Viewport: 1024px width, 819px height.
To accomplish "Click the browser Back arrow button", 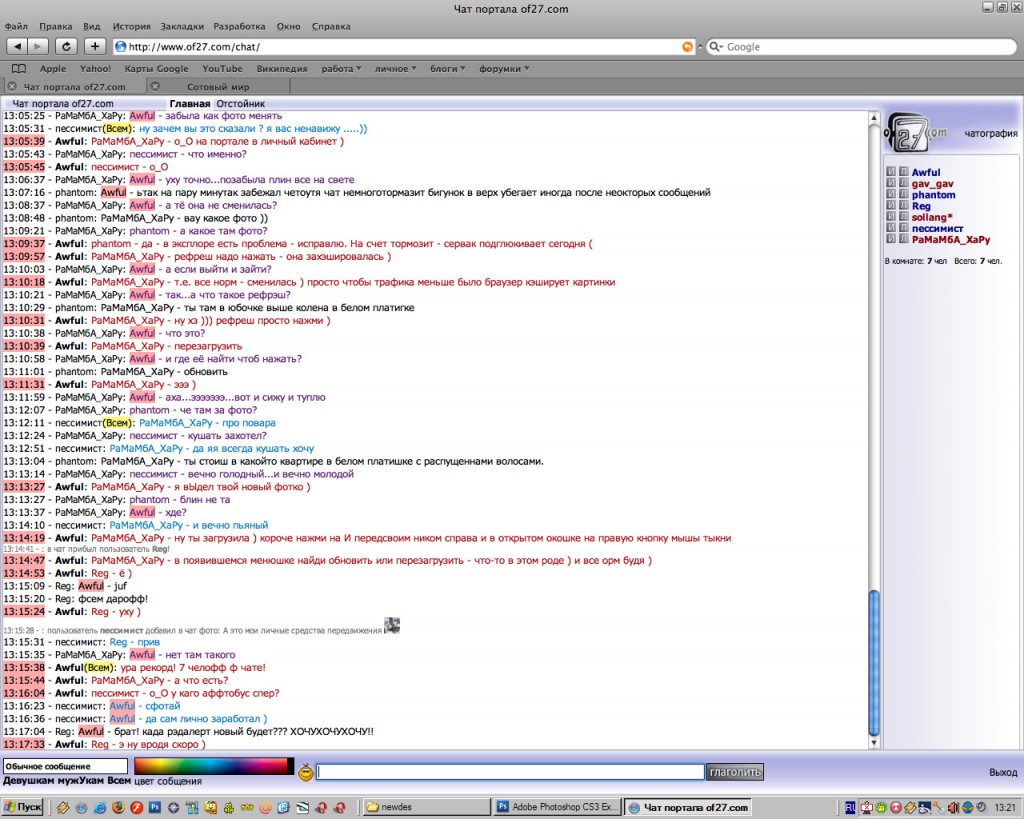I will click(17, 46).
